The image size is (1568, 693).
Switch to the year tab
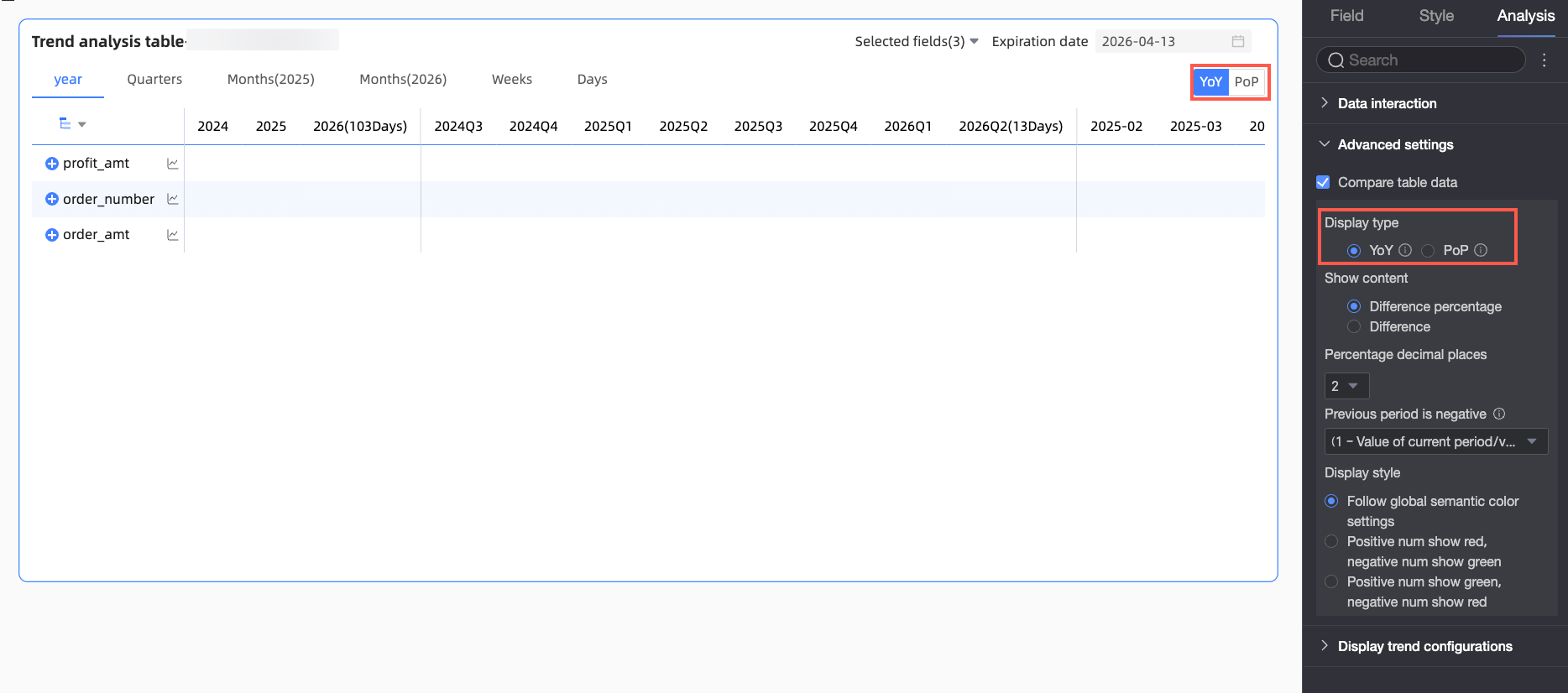pyautogui.click(x=68, y=79)
